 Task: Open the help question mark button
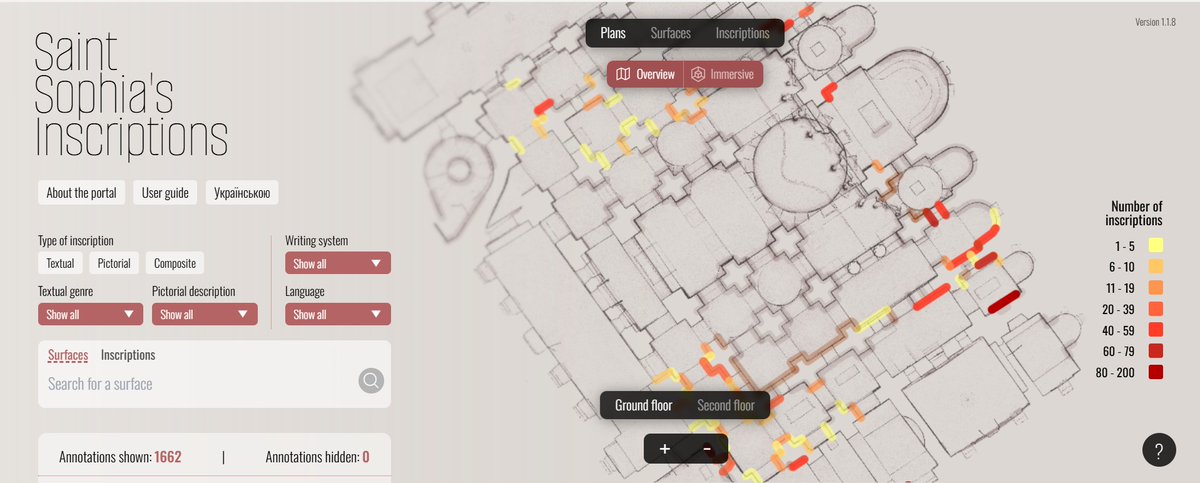[1158, 449]
